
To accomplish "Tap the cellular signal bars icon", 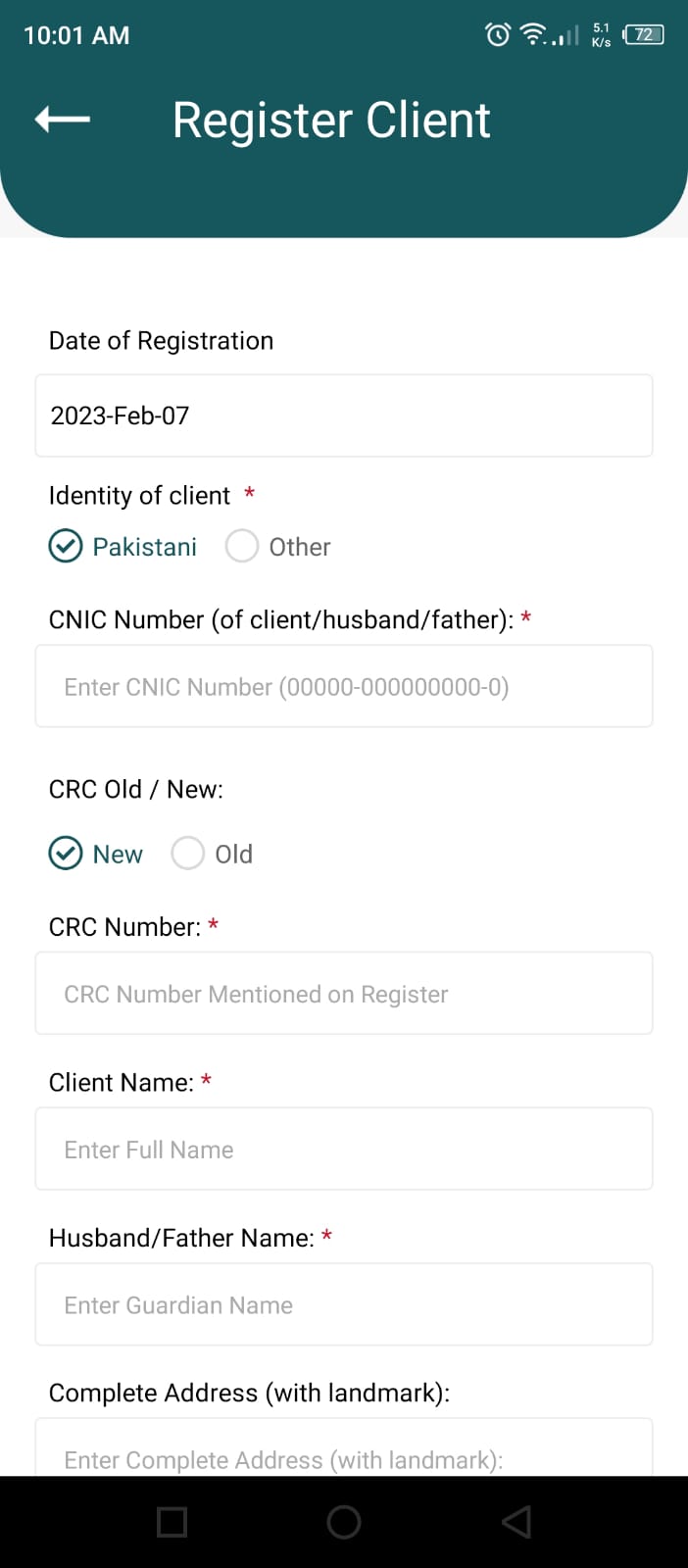I will pos(565,36).
